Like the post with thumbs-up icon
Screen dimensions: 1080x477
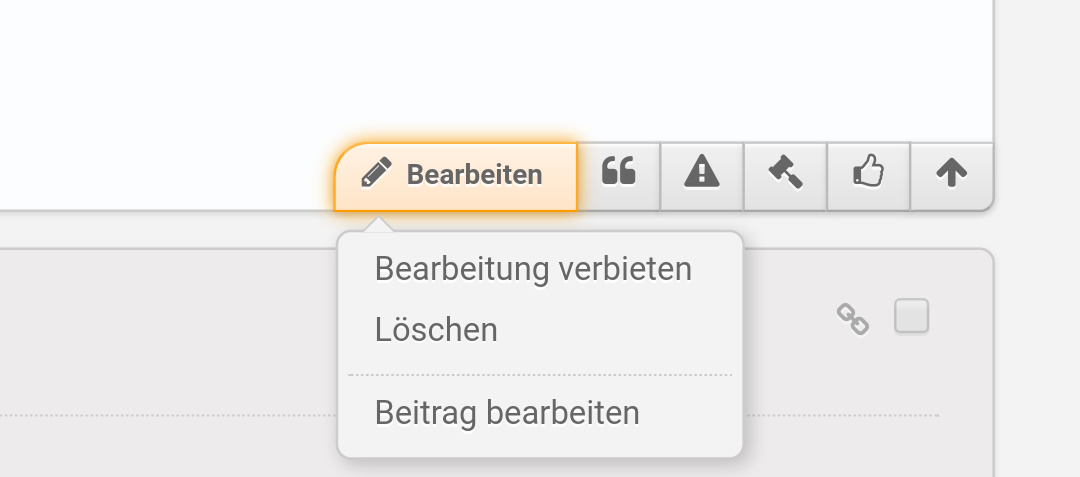coord(868,173)
